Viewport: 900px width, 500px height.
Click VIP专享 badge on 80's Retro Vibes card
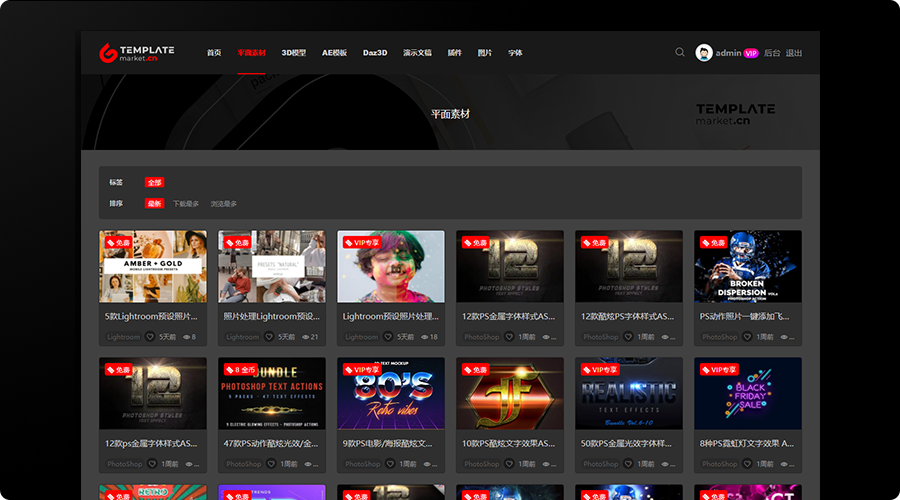tap(363, 370)
